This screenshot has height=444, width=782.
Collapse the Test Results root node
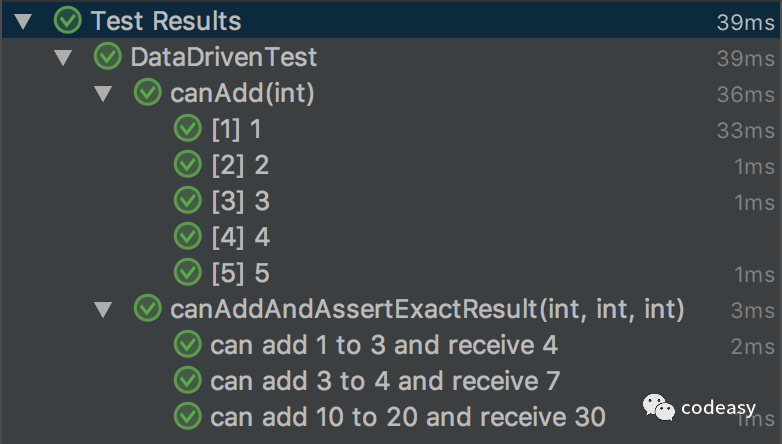click(24, 21)
